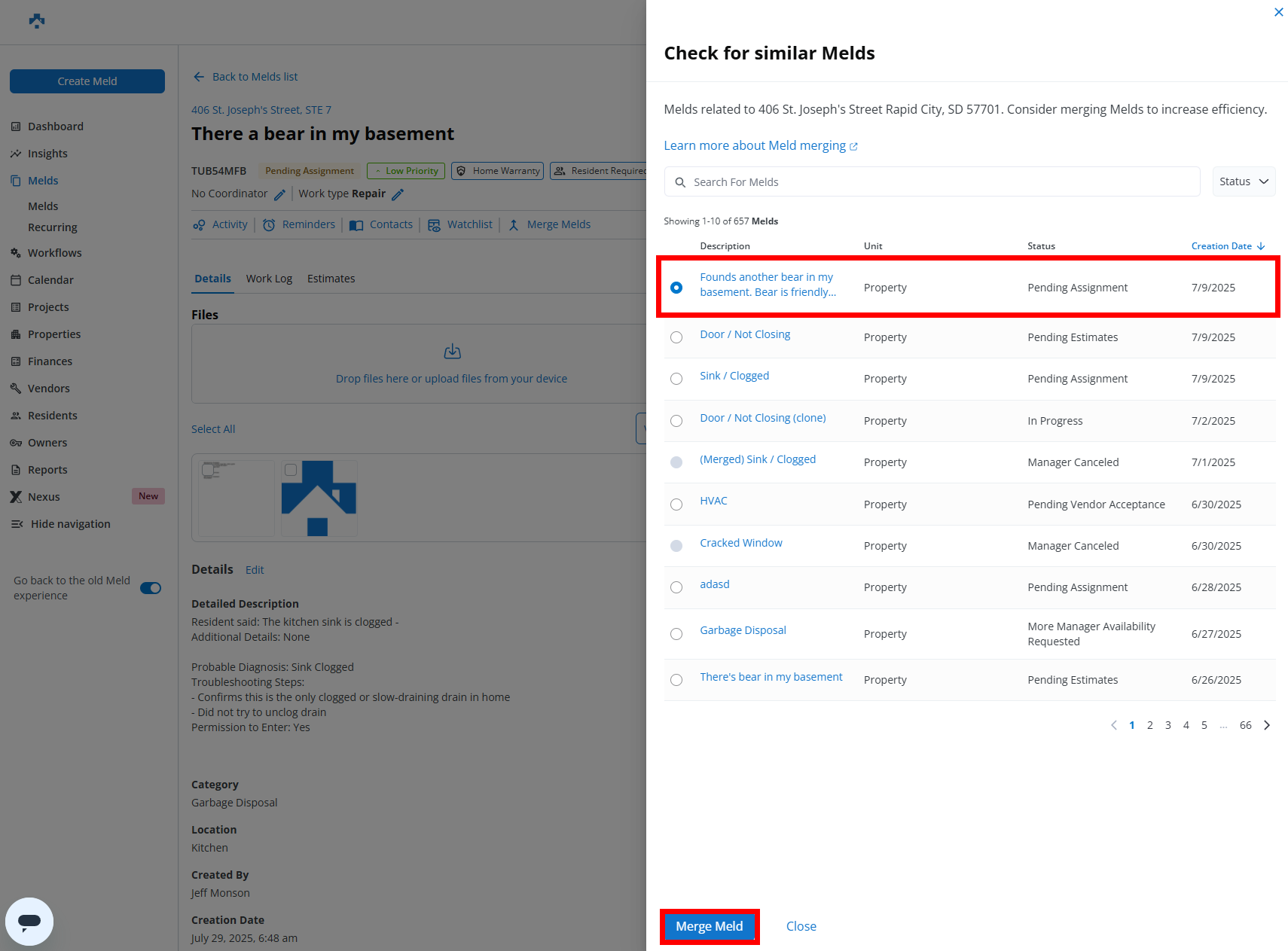Click the upload files icon in Files area
1288x951 pixels.
pyautogui.click(x=452, y=352)
